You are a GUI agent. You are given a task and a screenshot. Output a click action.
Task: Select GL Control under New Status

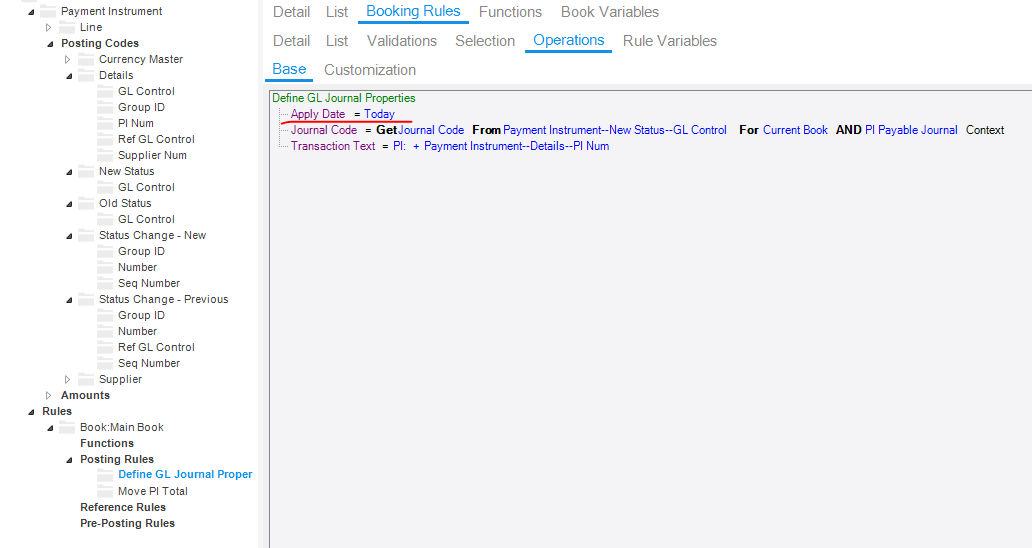coord(146,187)
